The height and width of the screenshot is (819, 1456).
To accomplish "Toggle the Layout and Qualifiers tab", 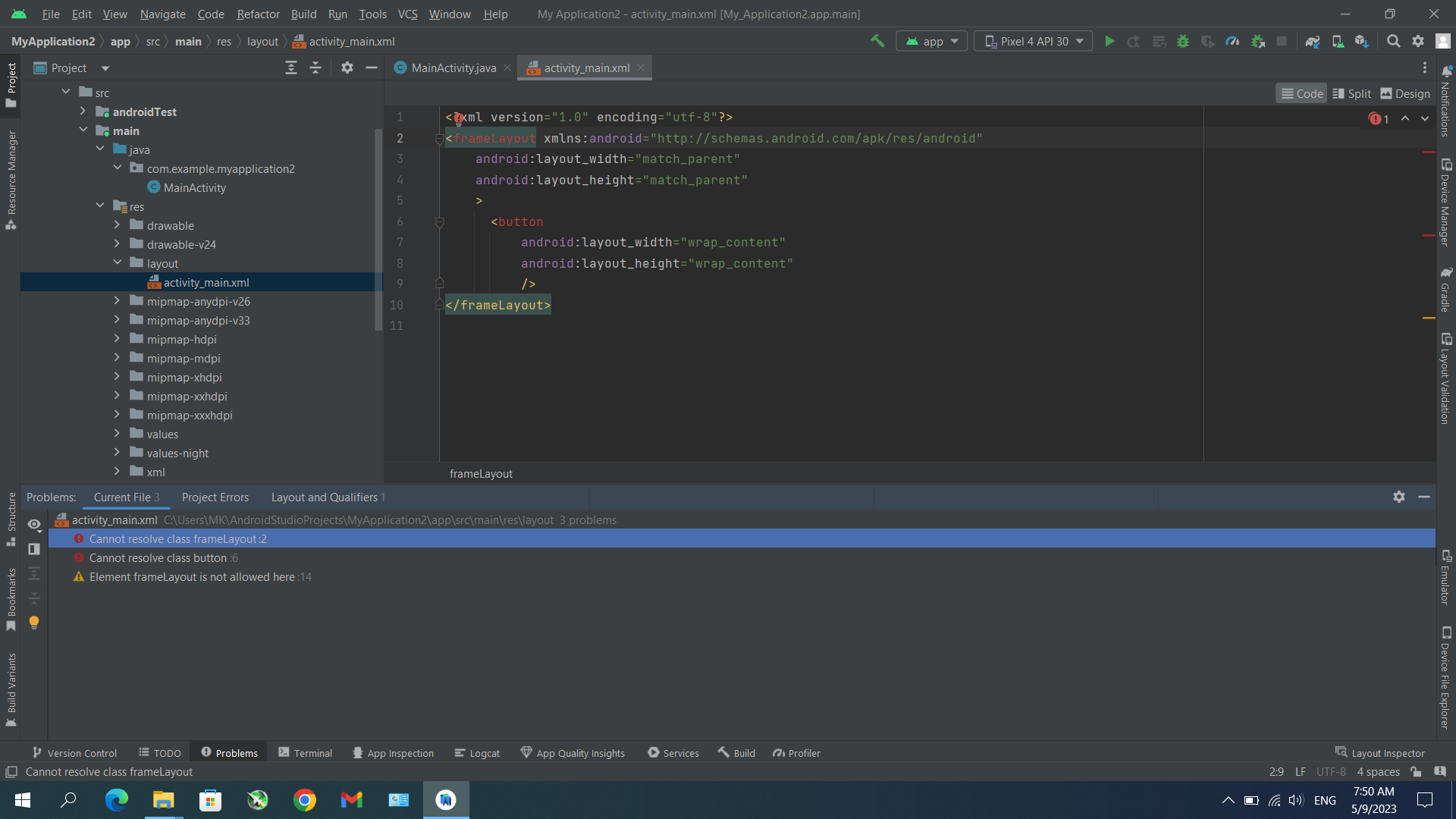I will point(324,497).
